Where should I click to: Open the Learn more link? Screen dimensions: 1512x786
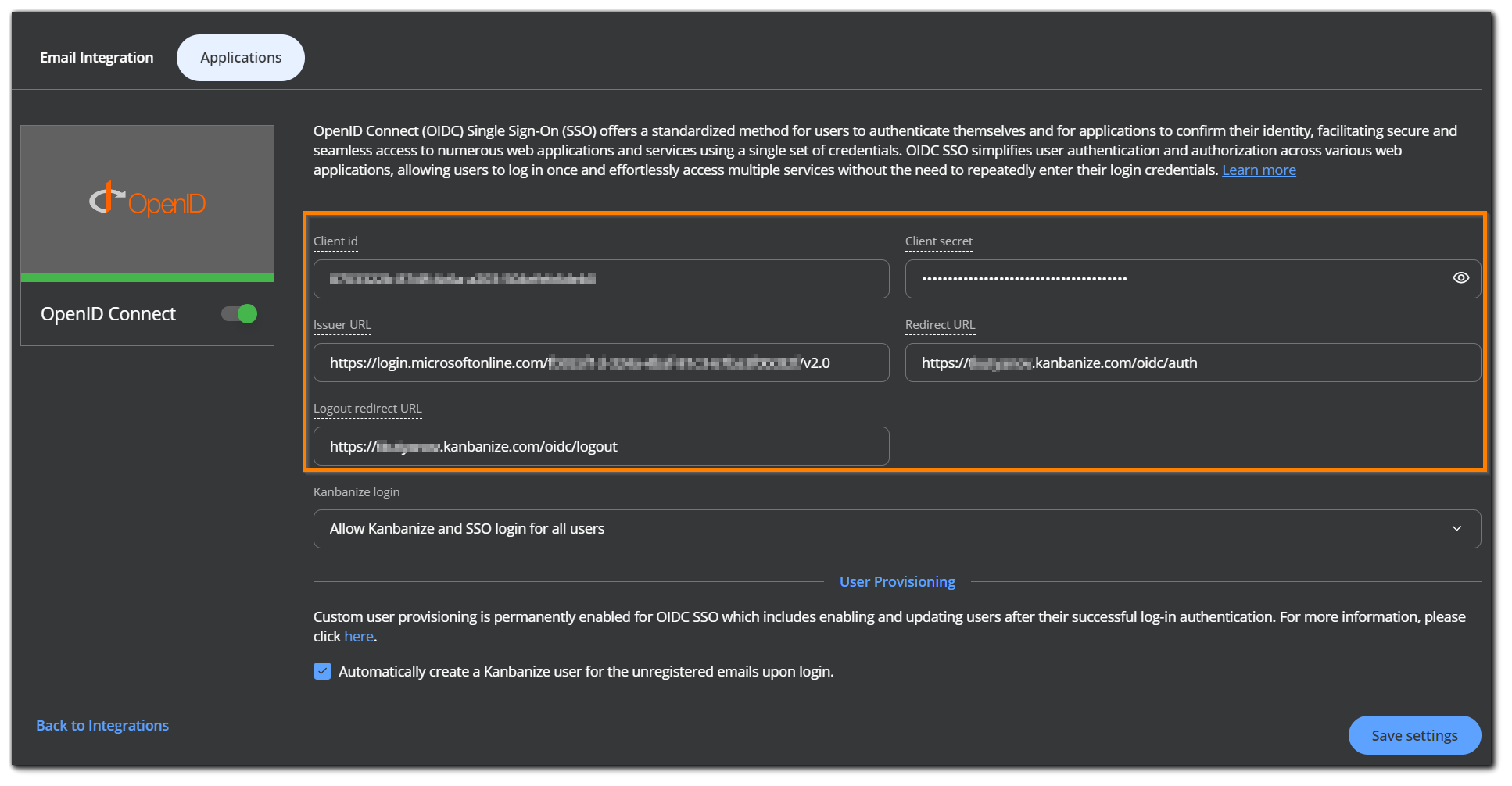point(1259,170)
